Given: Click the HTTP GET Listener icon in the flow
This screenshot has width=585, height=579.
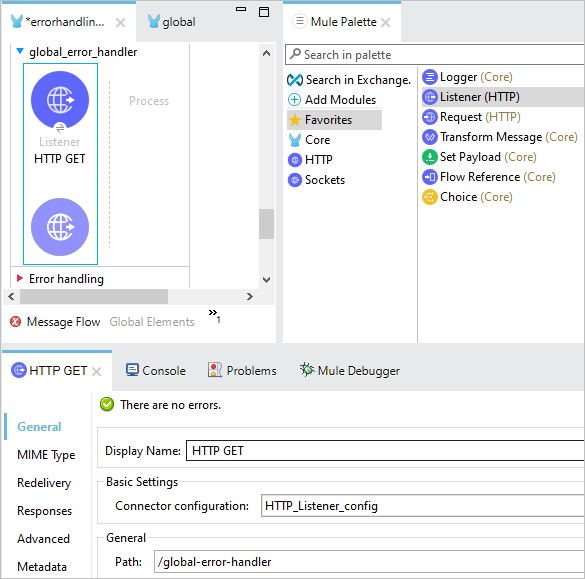Looking at the screenshot, I should pos(60,100).
